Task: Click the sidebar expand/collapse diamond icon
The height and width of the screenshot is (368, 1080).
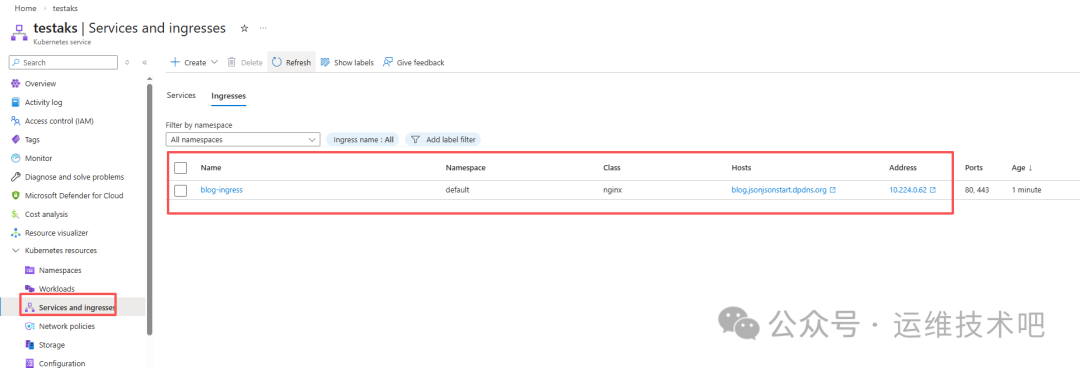Action: [127, 63]
